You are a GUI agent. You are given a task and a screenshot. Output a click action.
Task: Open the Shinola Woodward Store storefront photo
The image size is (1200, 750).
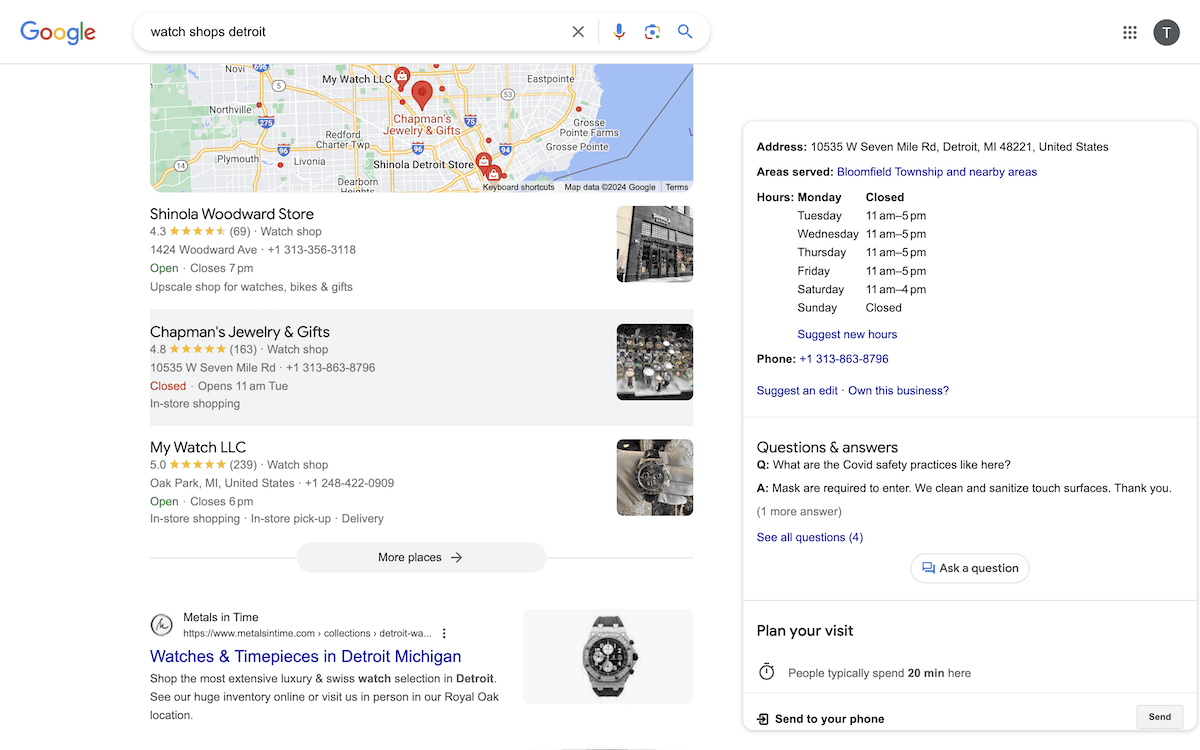tap(655, 244)
